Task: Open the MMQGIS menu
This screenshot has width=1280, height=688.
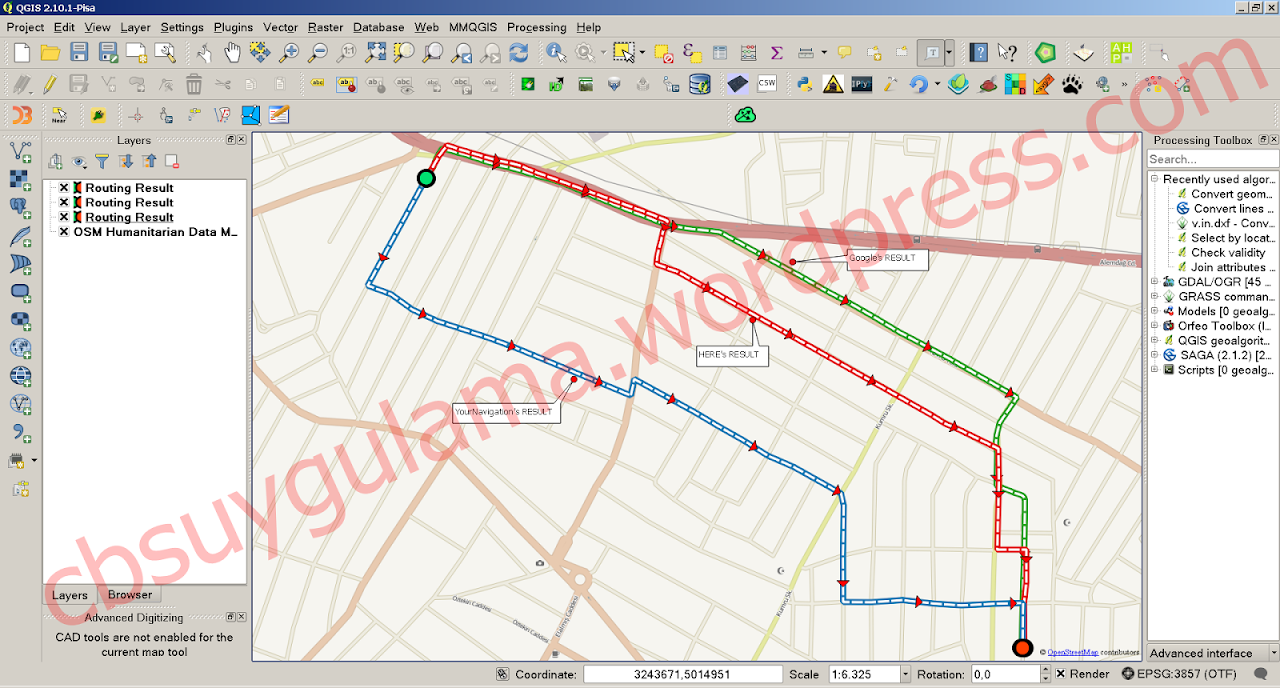Action: coord(474,27)
